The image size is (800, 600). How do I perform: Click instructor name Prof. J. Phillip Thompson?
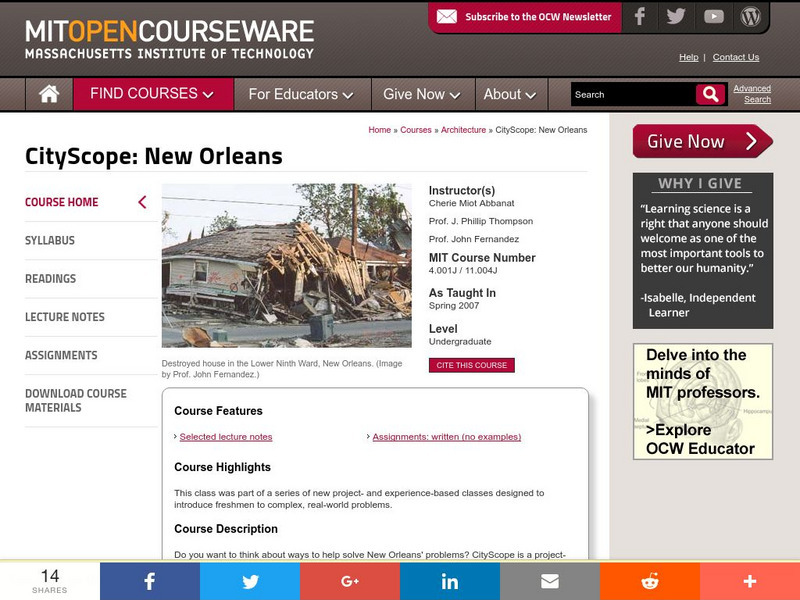point(481,221)
